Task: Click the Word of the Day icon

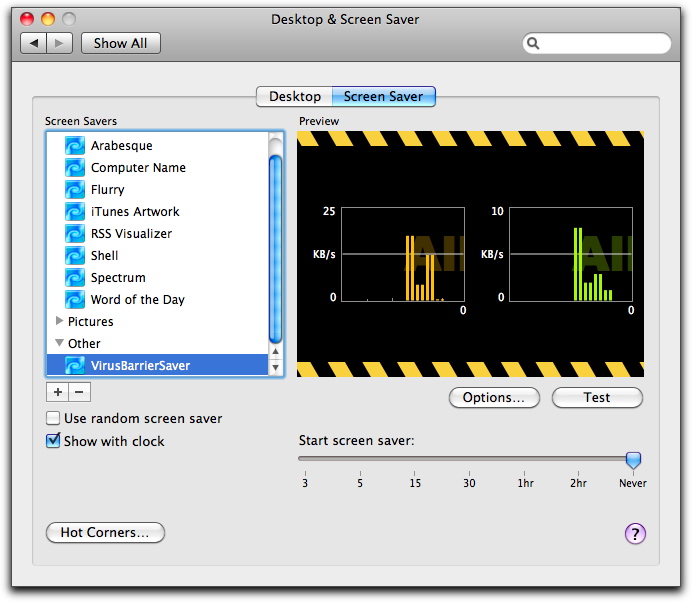Action: (x=75, y=300)
